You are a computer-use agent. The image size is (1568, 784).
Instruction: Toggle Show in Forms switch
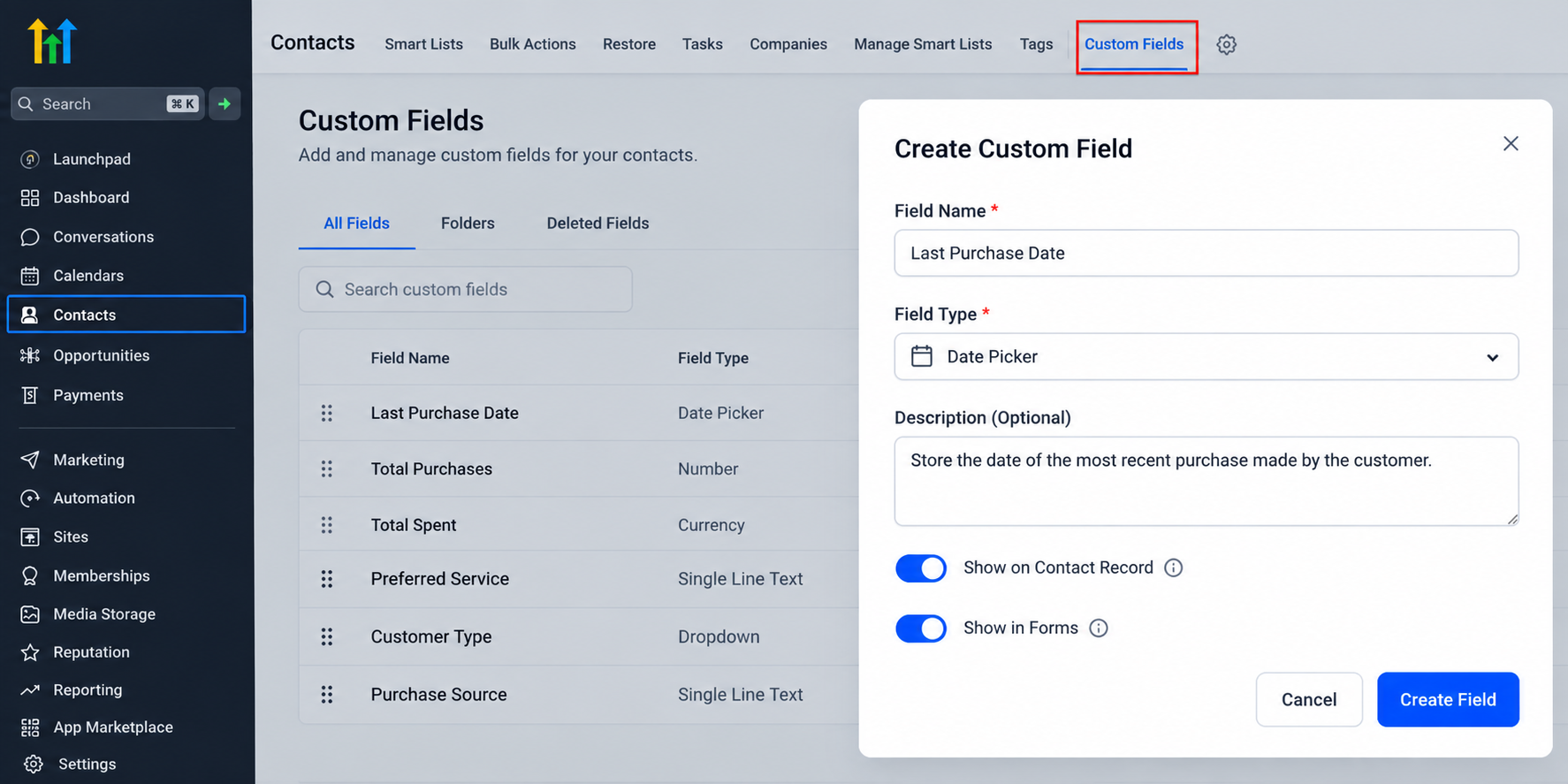coord(920,628)
